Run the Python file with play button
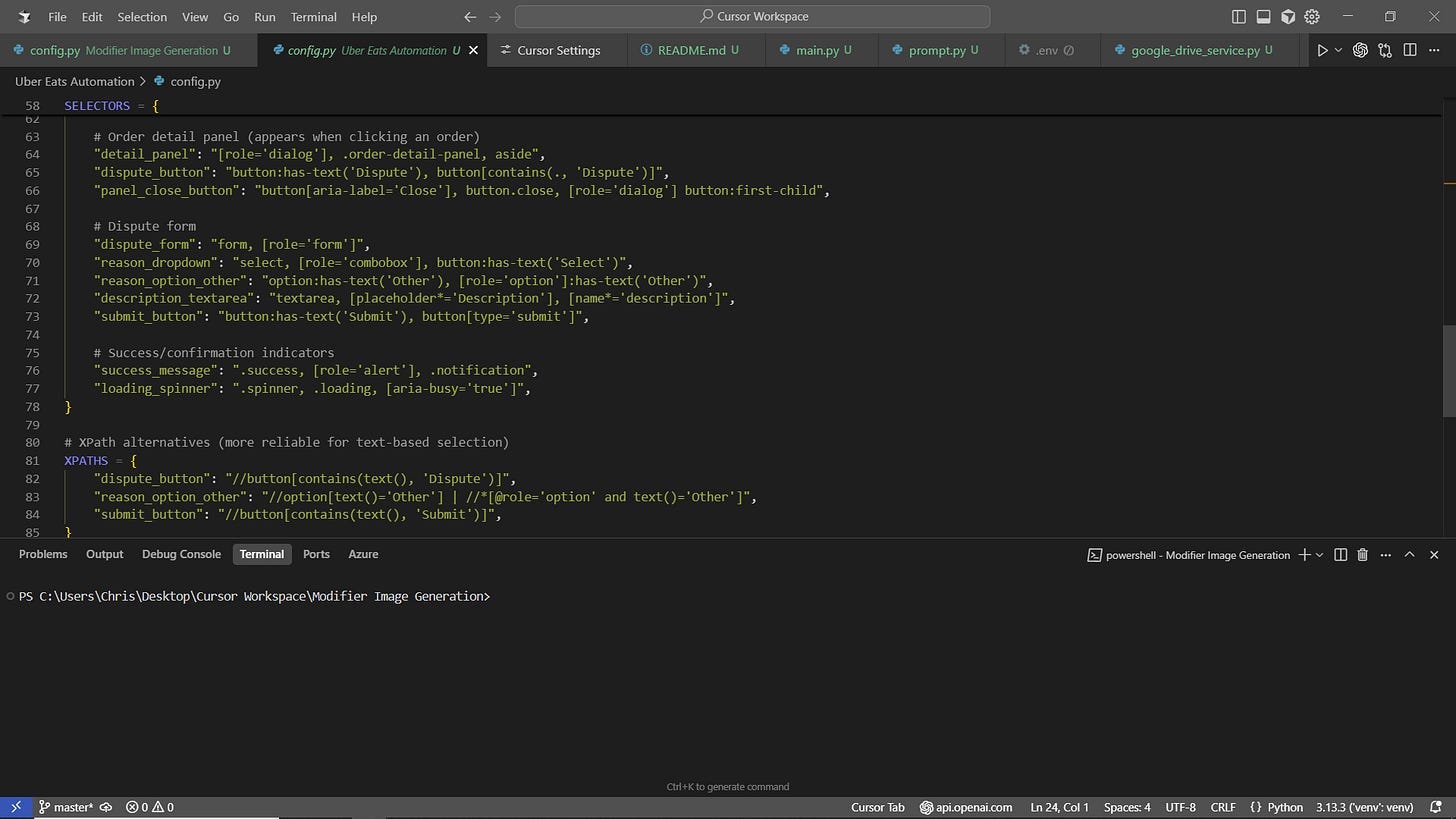1456x819 pixels. [x=1322, y=50]
